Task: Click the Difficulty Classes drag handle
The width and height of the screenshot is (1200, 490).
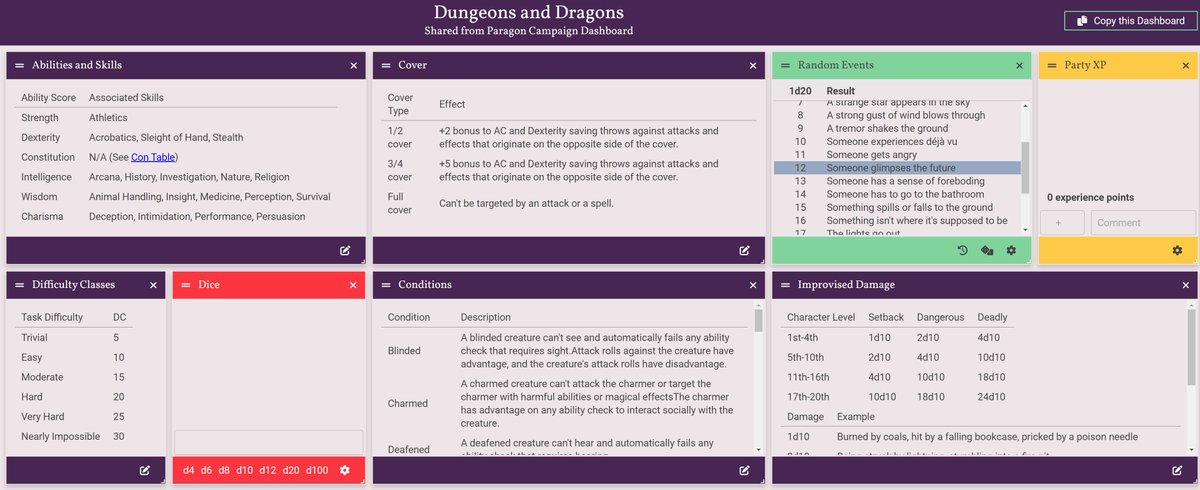Action: [x=19, y=285]
